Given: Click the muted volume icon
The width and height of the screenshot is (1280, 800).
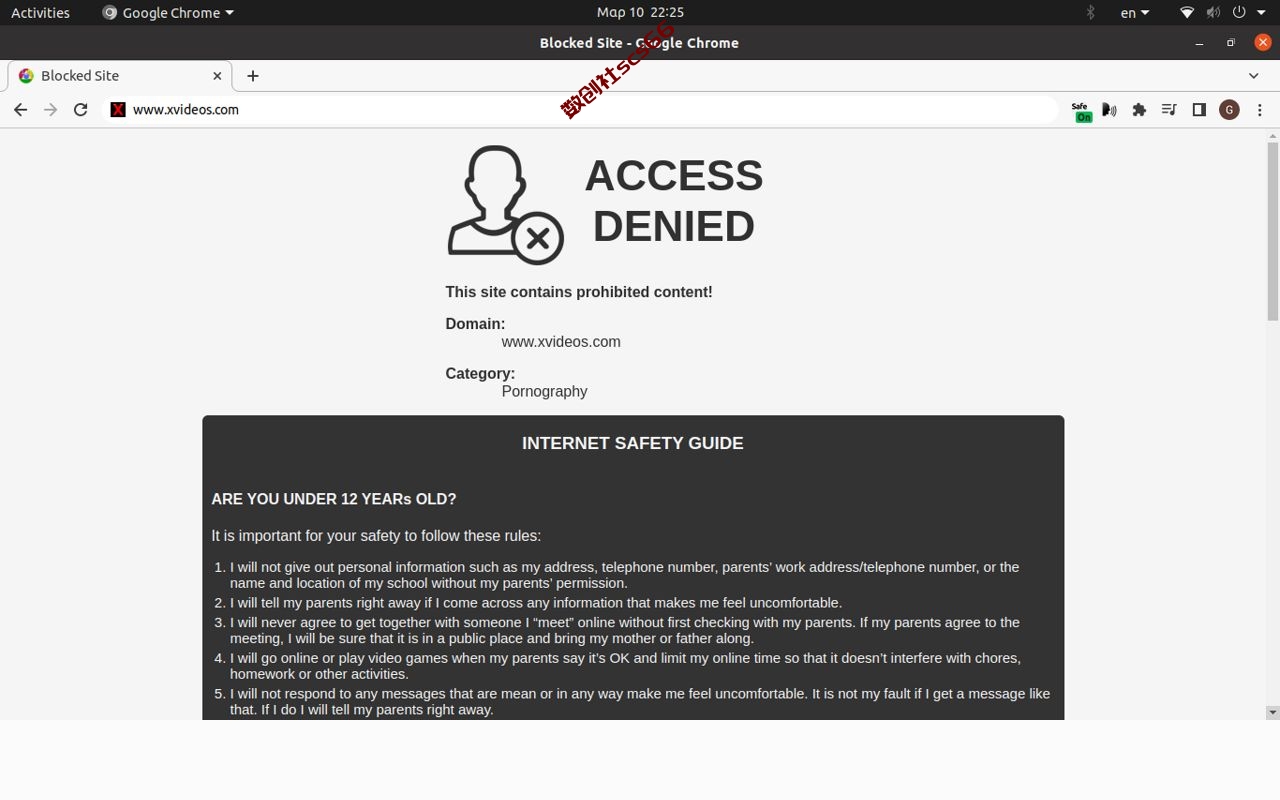Looking at the screenshot, I should [x=1213, y=13].
